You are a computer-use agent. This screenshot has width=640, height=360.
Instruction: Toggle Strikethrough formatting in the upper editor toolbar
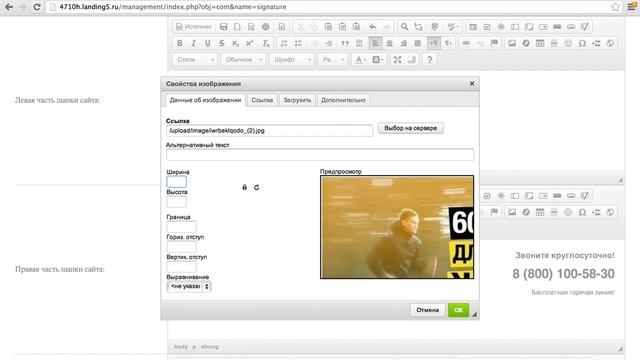point(222,43)
